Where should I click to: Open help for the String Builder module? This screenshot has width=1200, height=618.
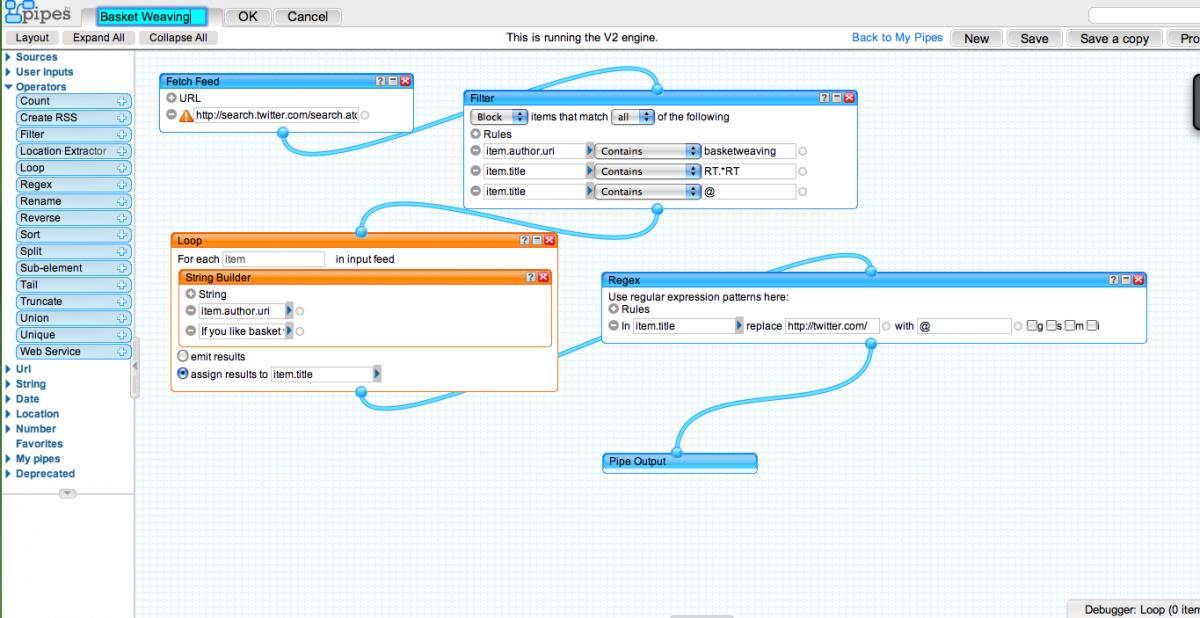point(531,277)
